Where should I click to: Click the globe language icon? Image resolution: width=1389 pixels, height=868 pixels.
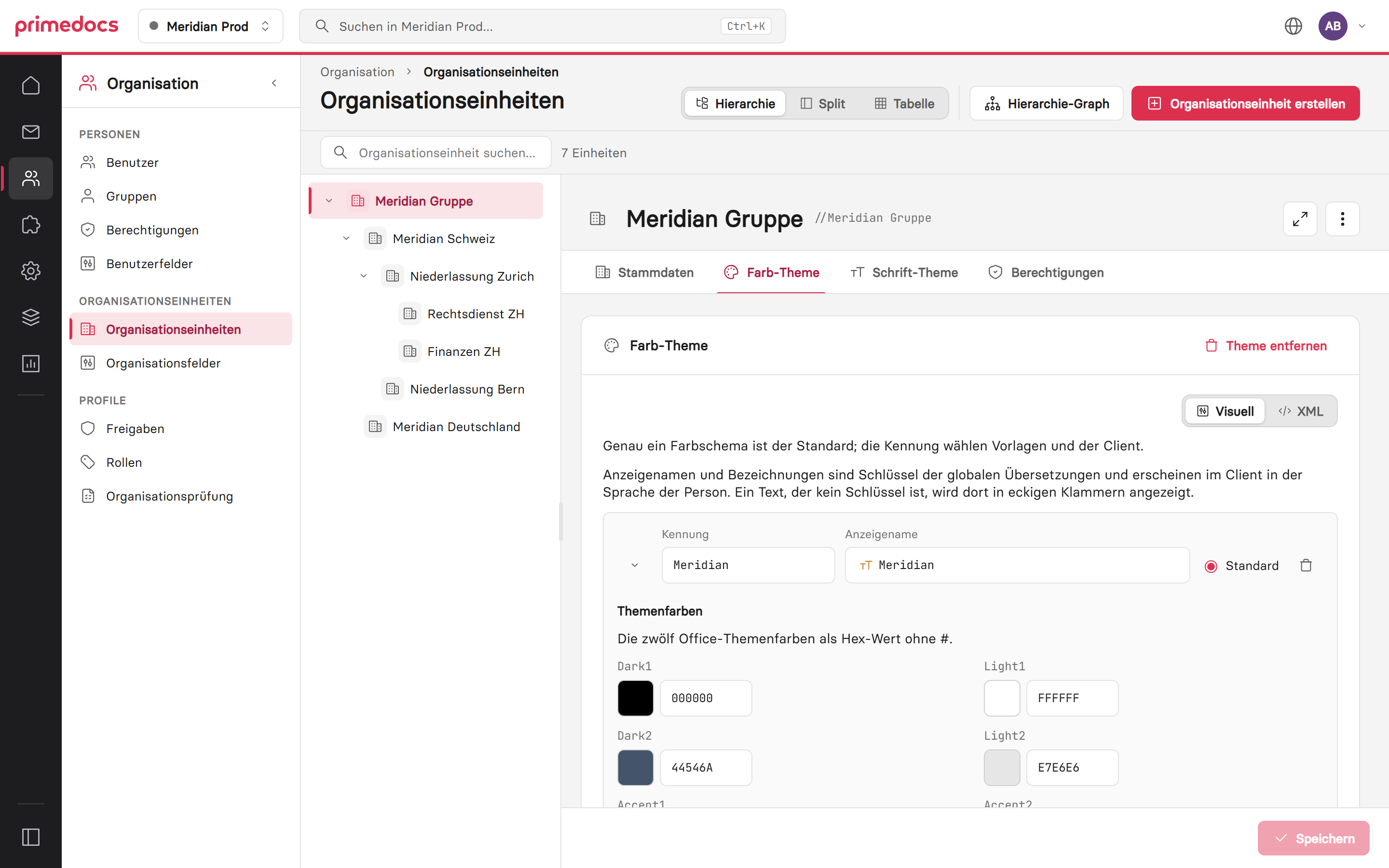[1293, 26]
